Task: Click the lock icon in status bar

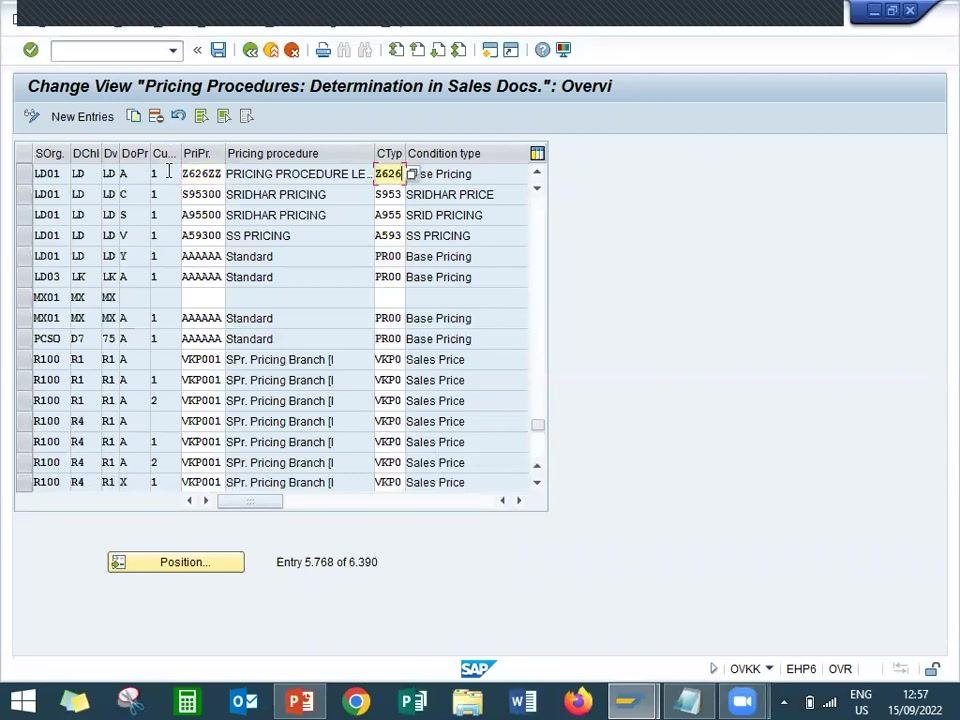Action: 932,669
